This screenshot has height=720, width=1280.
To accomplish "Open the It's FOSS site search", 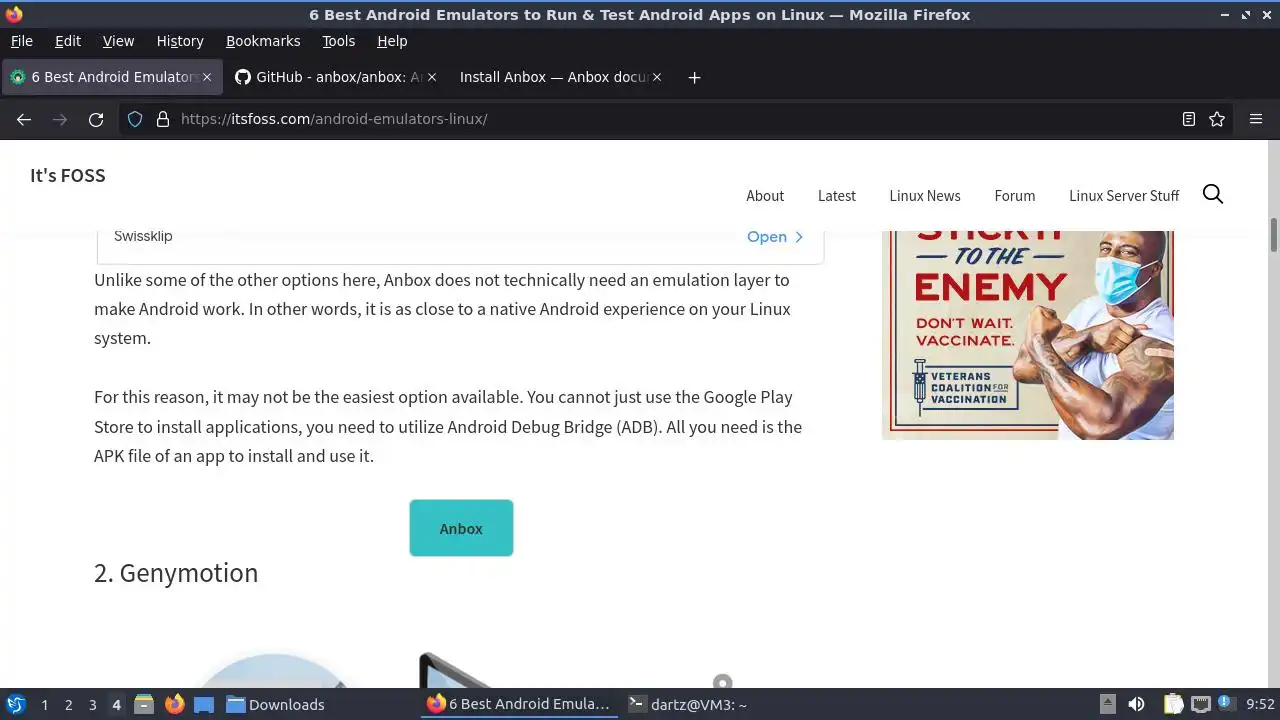I will 1213,194.
